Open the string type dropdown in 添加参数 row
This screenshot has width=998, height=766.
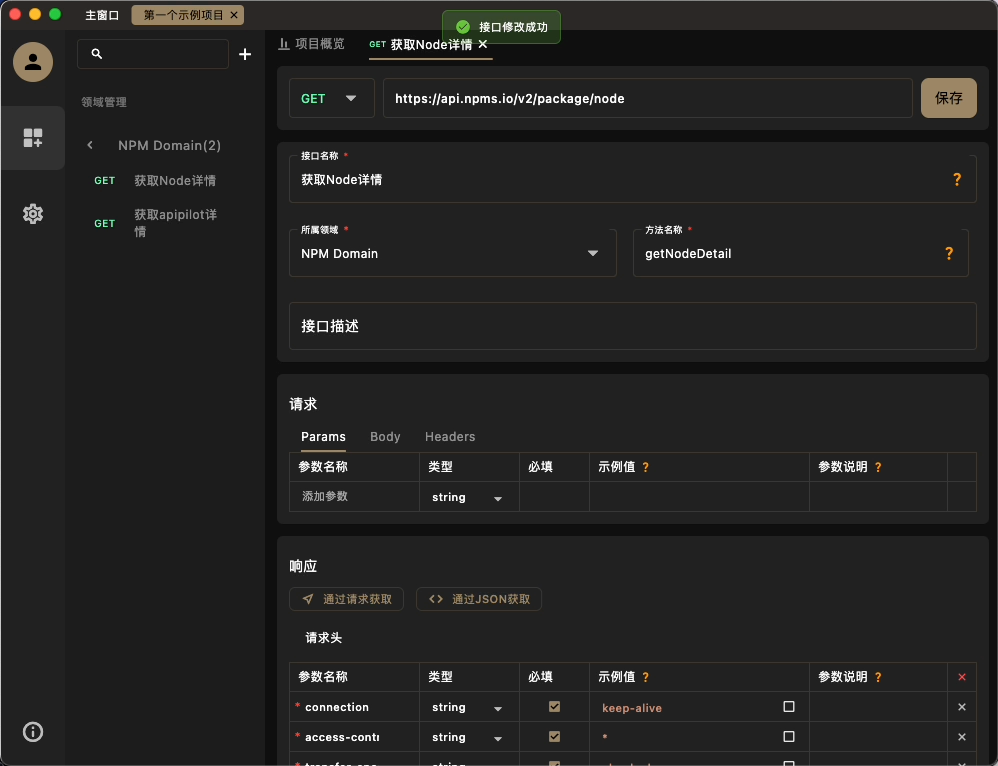pyautogui.click(x=468, y=497)
